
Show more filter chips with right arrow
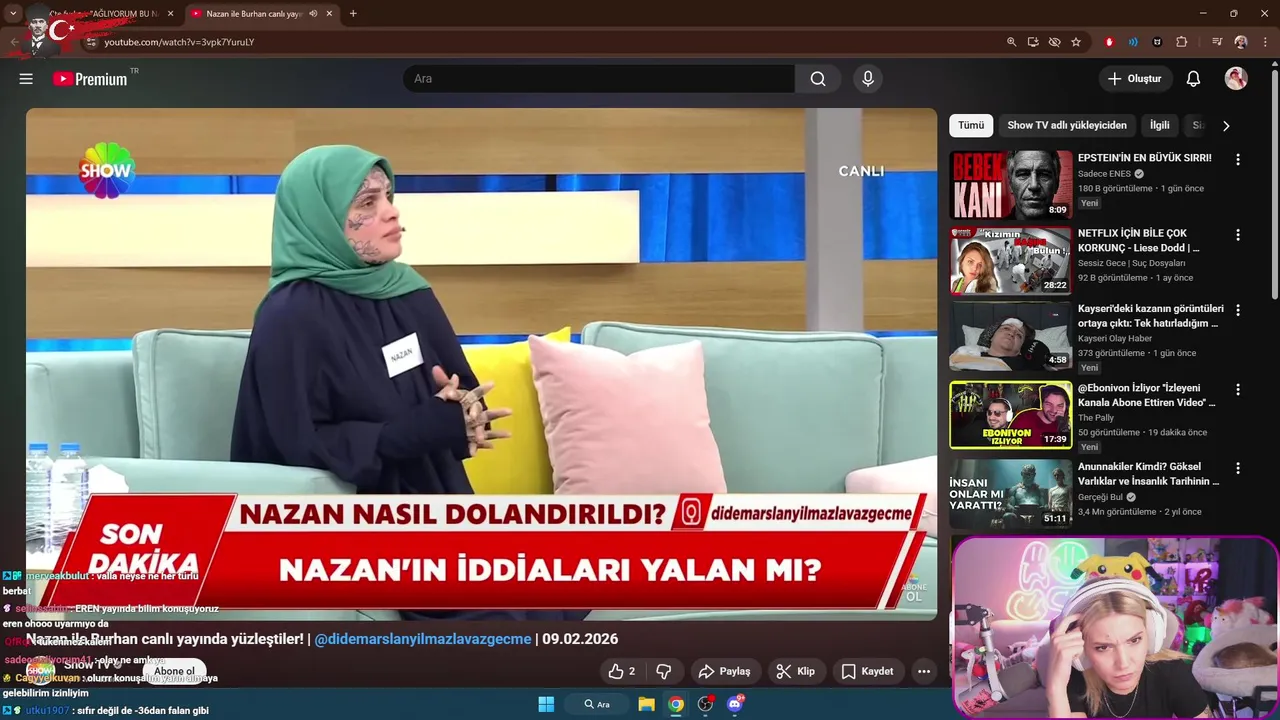pos(1226,126)
